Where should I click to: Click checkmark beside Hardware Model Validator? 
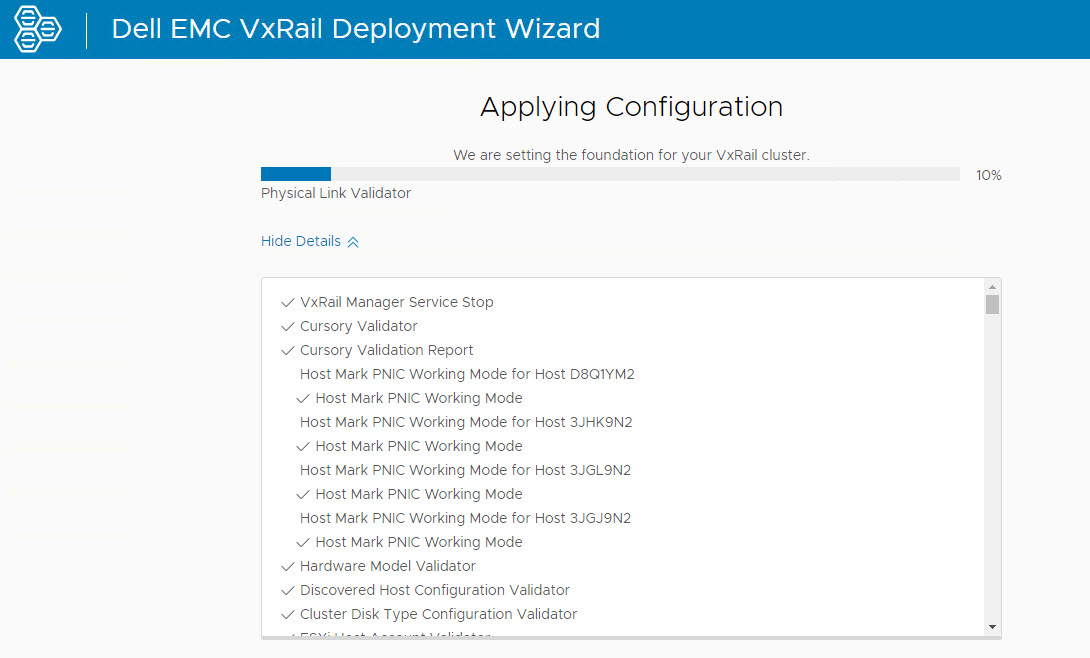pyautogui.click(x=287, y=566)
